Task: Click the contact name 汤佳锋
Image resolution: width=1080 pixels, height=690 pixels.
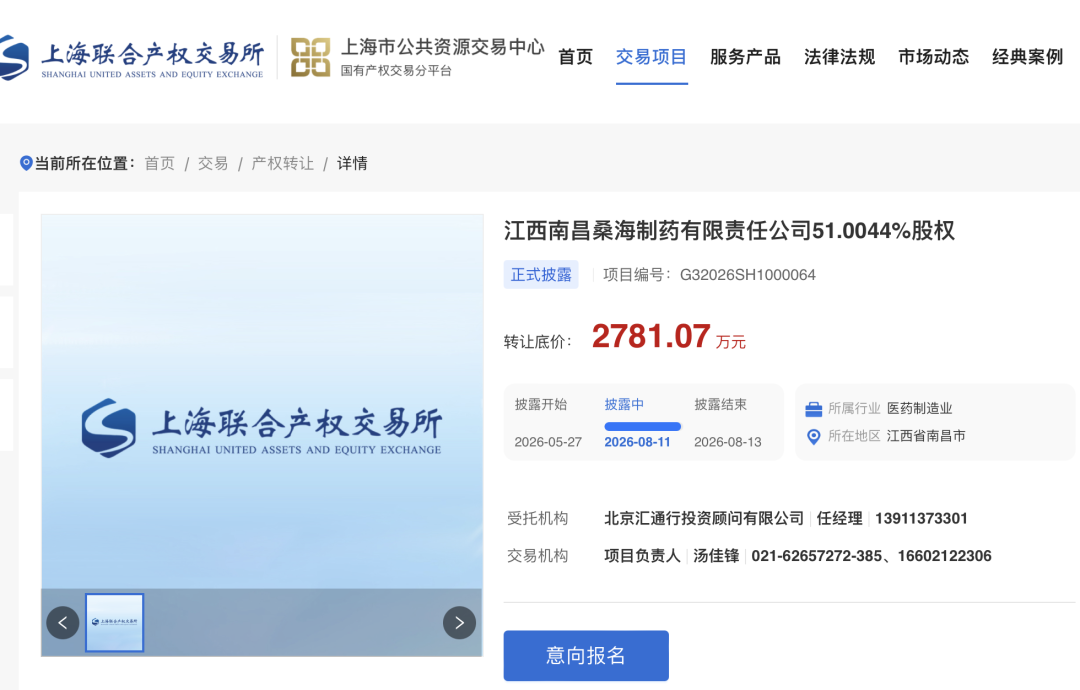Action: pyautogui.click(x=716, y=556)
